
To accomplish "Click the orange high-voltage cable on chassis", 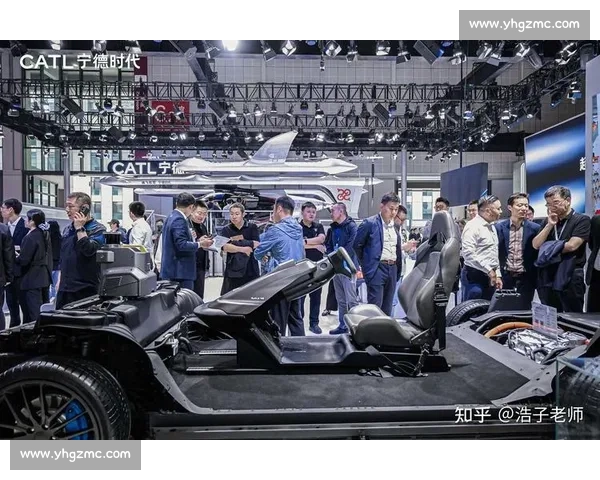I will (x=512, y=328).
